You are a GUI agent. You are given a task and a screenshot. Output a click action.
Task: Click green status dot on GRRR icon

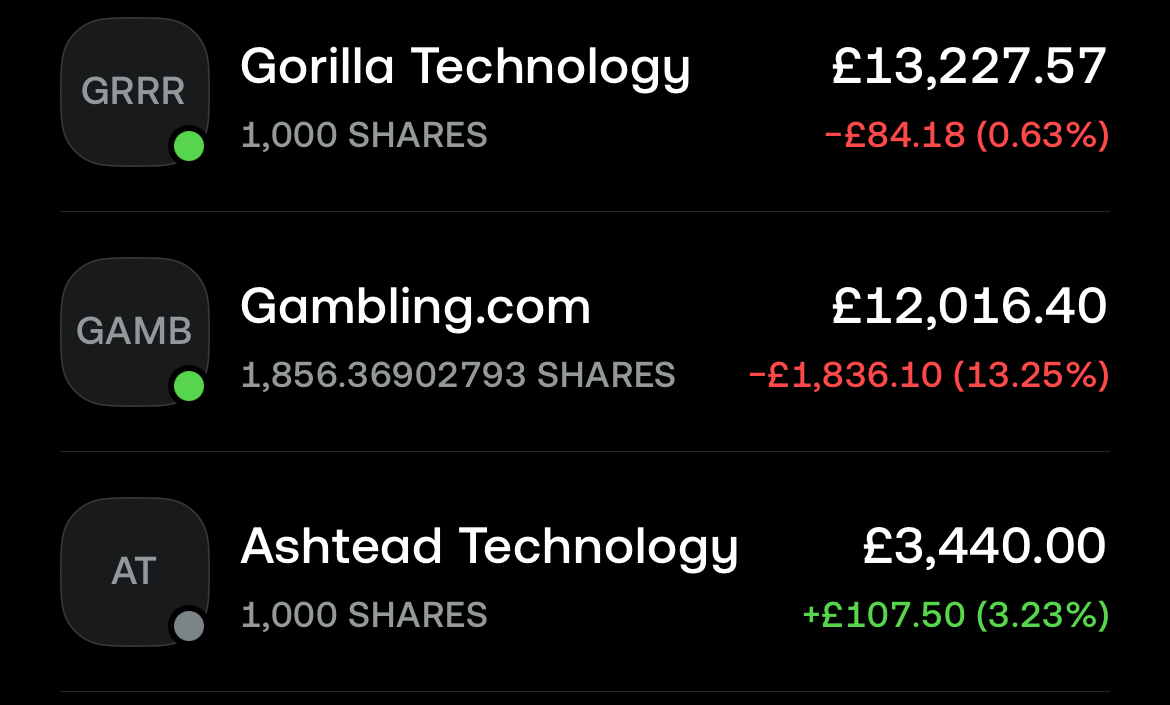(189, 147)
